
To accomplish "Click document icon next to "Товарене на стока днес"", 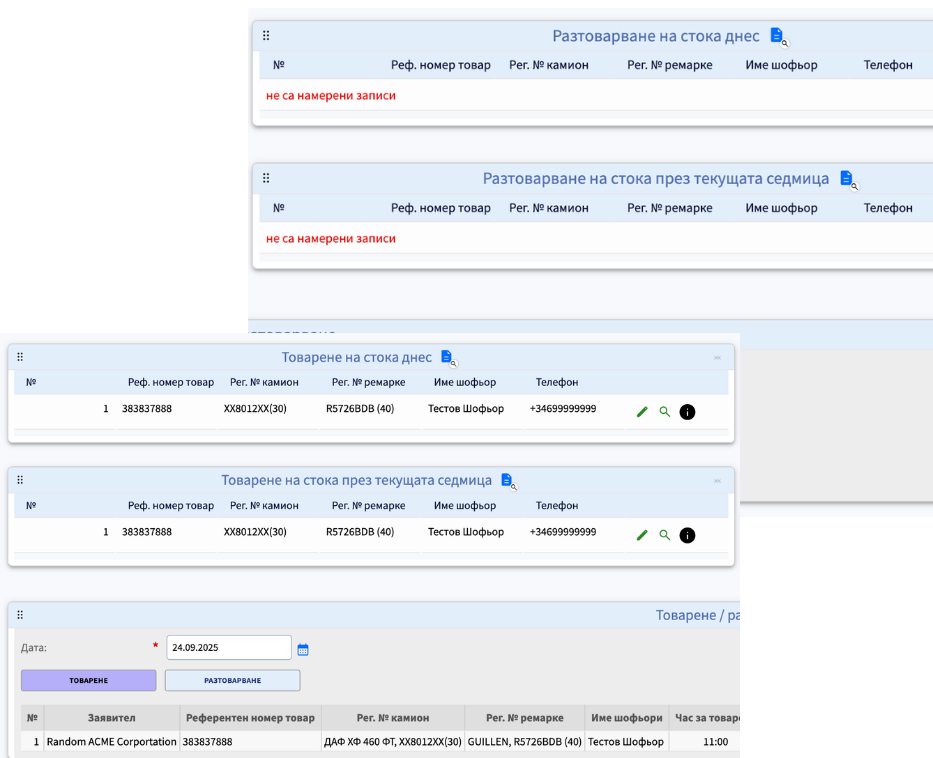I will point(447,358).
